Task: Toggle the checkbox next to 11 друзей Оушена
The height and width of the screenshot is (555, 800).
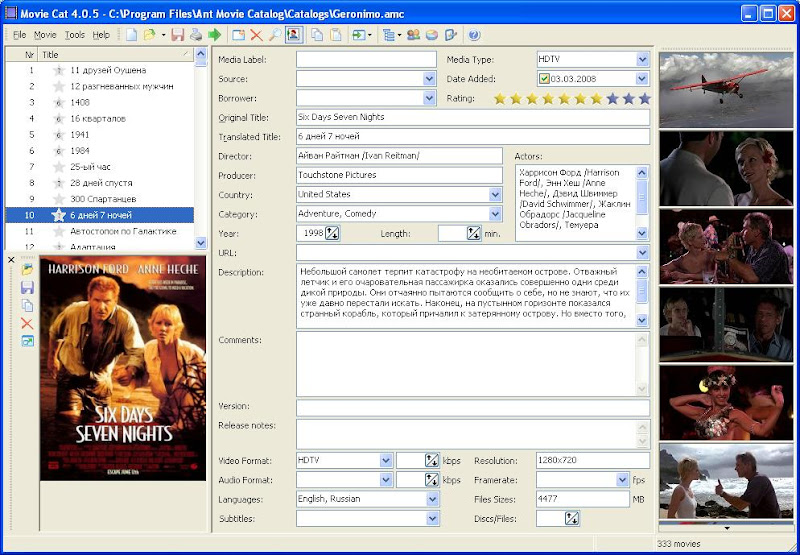Action: point(58,71)
